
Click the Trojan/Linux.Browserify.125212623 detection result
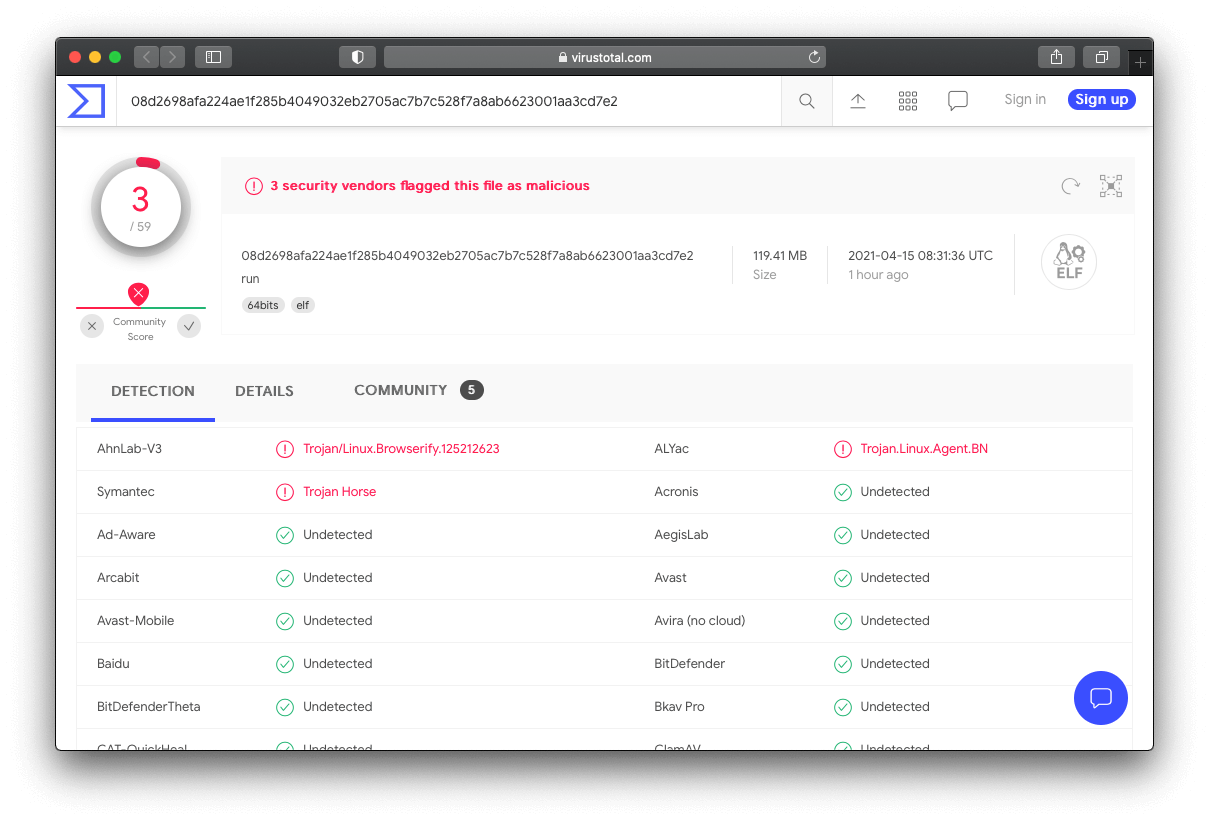click(x=401, y=449)
